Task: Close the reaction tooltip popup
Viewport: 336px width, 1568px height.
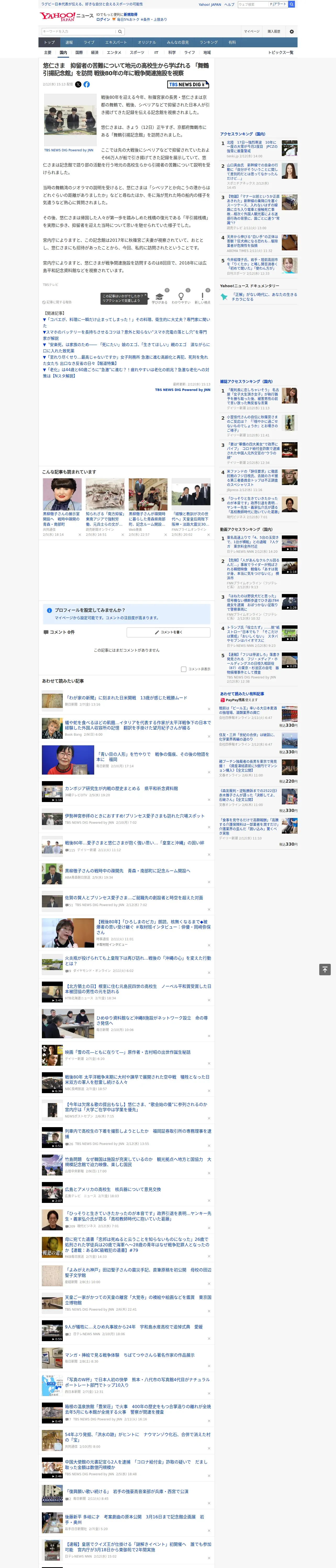Action: [x=146, y=296]
